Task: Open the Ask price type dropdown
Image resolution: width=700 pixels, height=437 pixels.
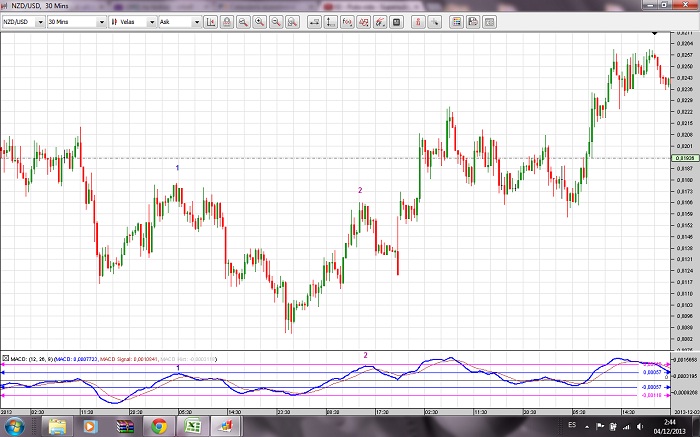Action: pos(178,21)
